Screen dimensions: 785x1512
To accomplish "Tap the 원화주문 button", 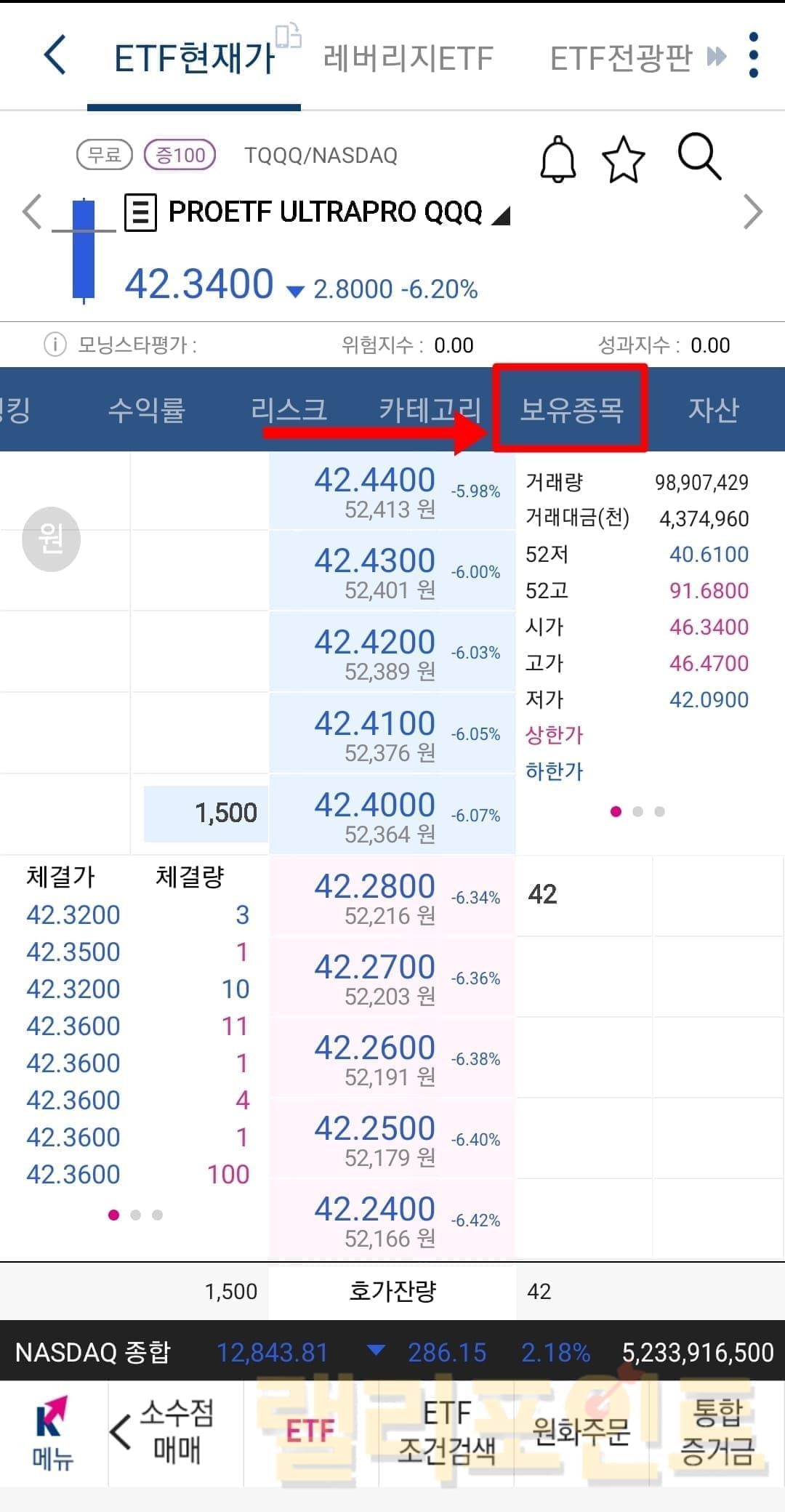I will tap(581, 1432).
